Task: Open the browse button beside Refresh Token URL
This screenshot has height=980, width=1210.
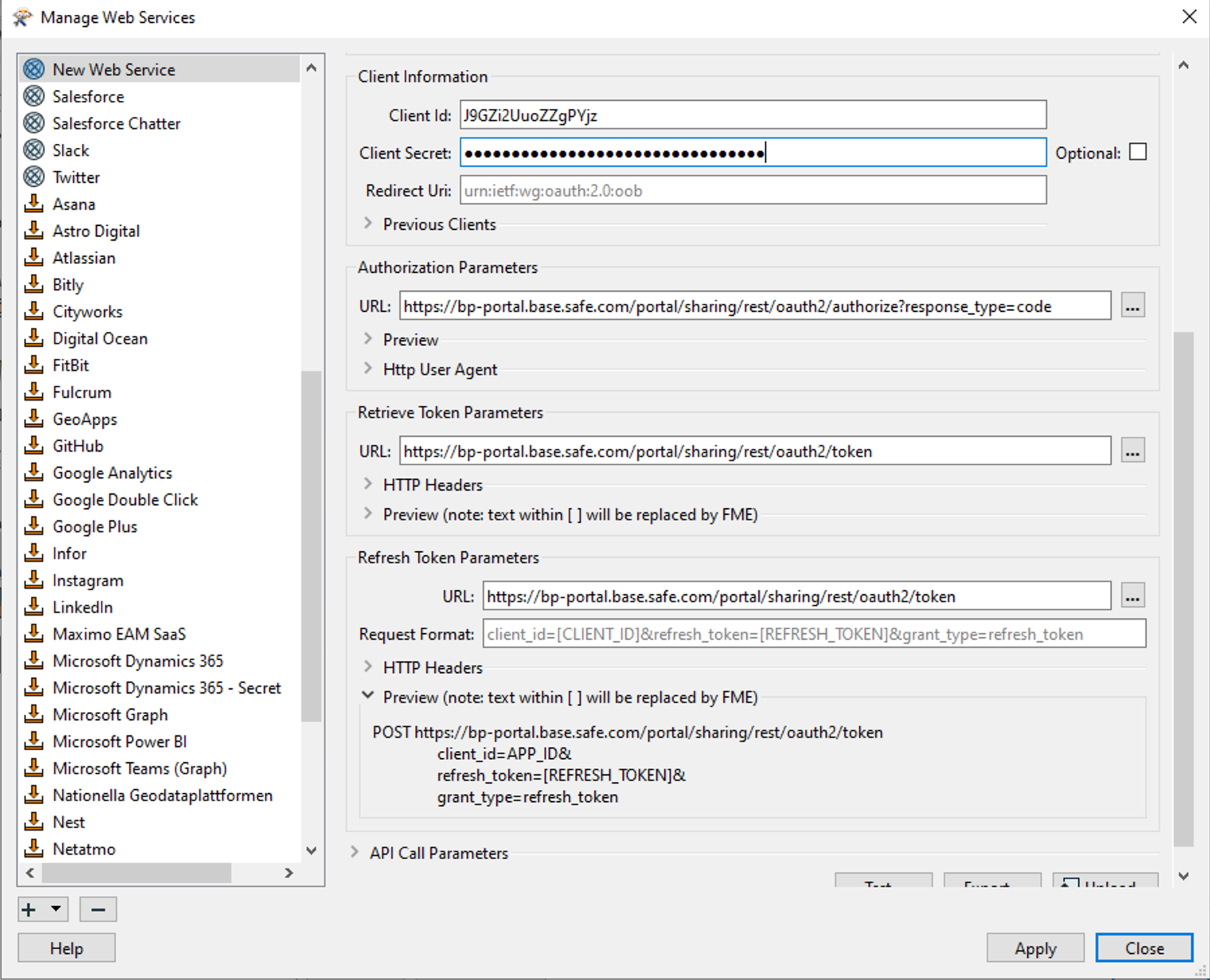Action: click(x=1132, y=596)
